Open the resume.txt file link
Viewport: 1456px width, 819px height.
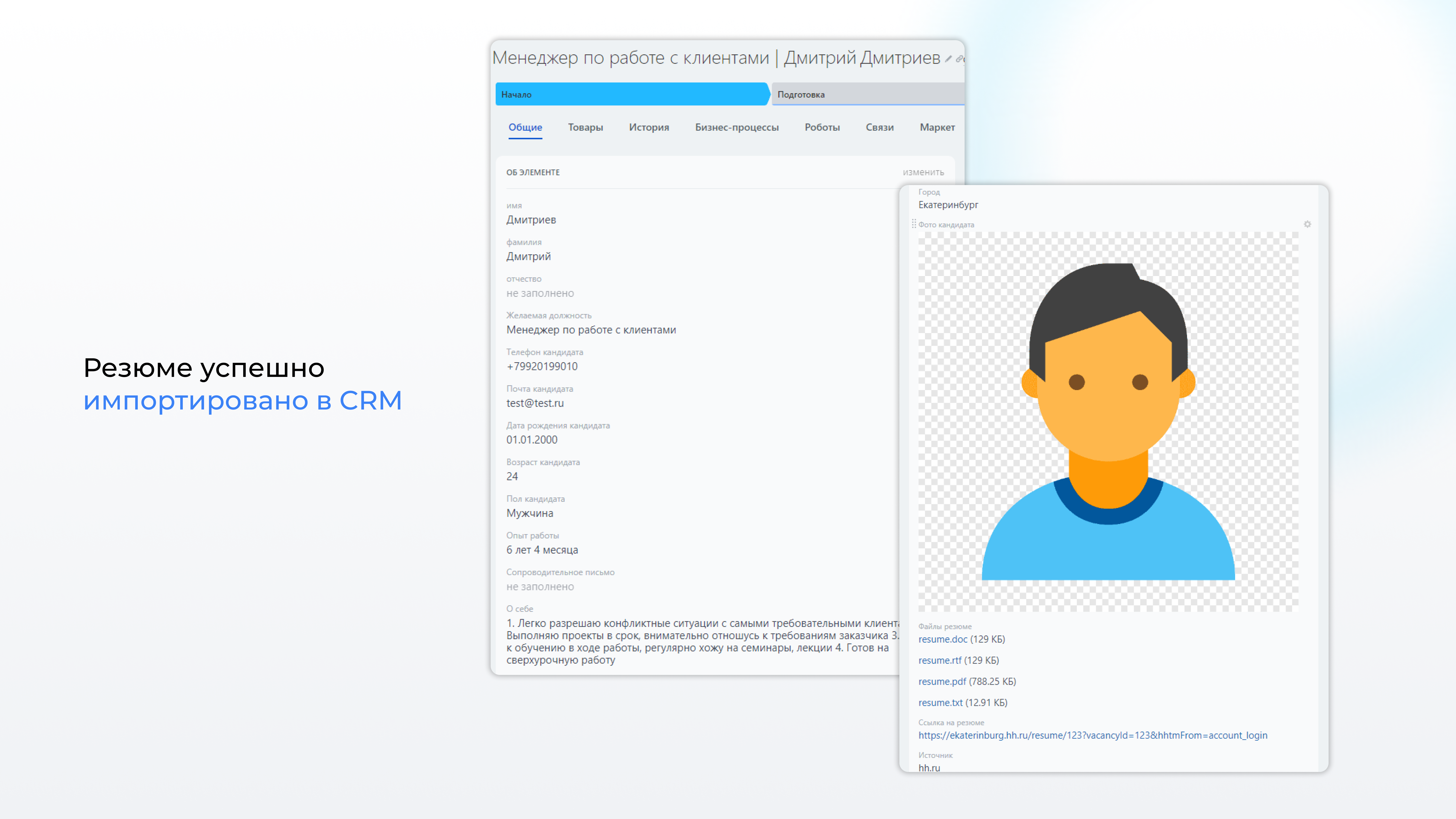pos(940,702)
